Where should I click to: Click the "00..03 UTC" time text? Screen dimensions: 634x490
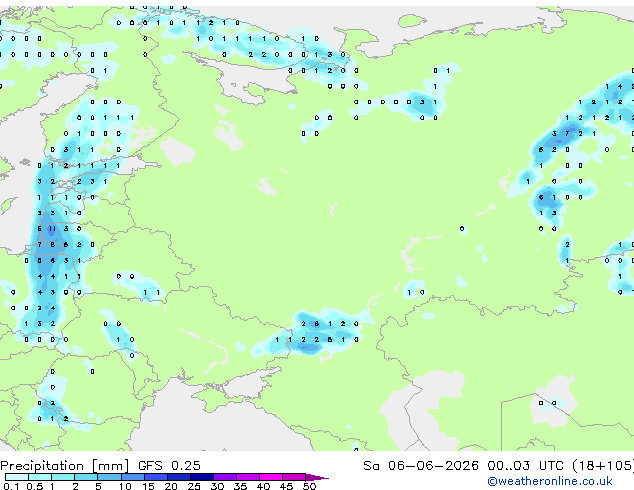525,466
